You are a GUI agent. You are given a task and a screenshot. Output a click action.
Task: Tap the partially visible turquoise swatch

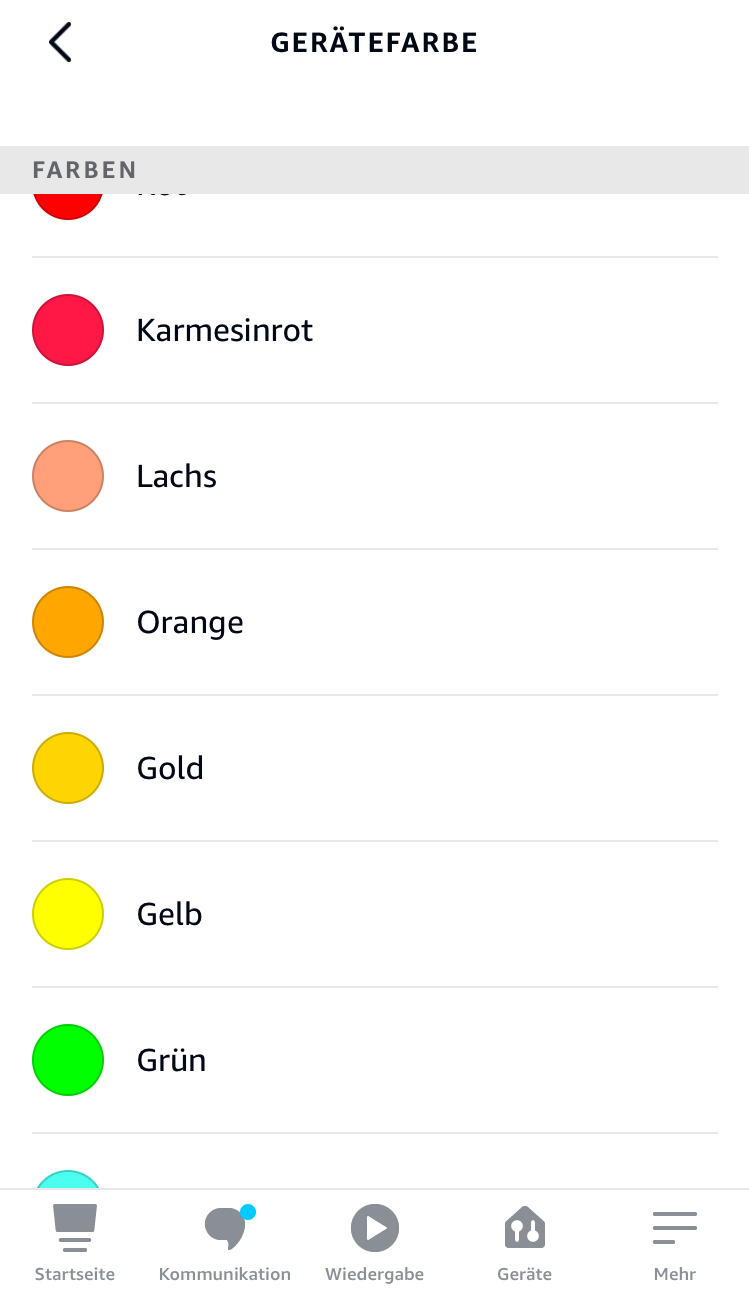[68, 1179]
